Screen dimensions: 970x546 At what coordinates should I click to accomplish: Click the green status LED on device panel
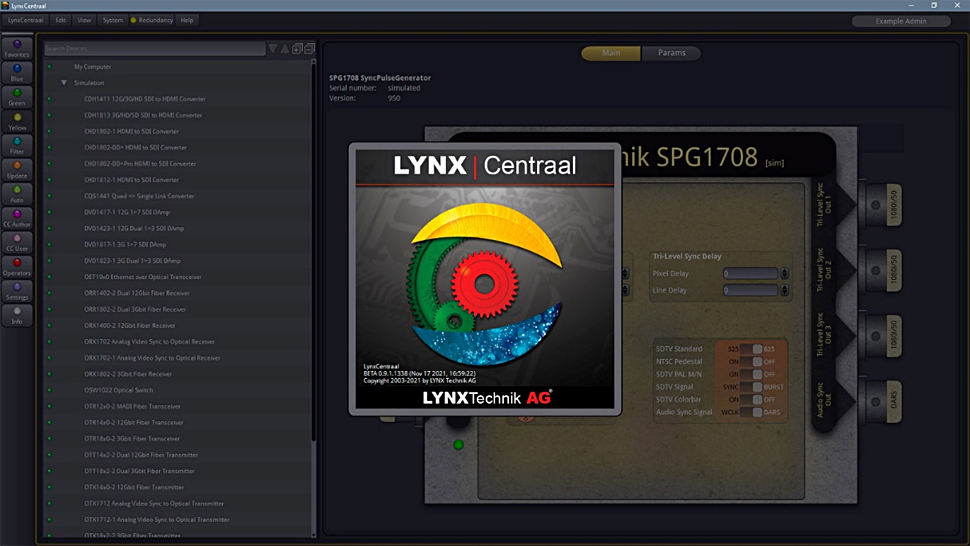[x=458, y=445]
